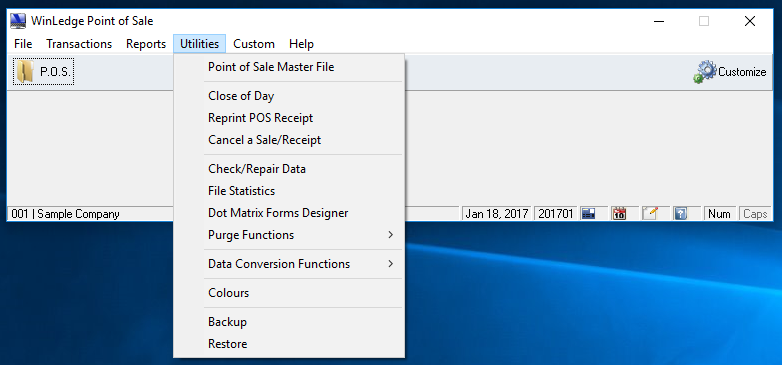Click the Jan 18, 2017 date in status bar
The image size is (782, 365).
[x=497, y=214]
